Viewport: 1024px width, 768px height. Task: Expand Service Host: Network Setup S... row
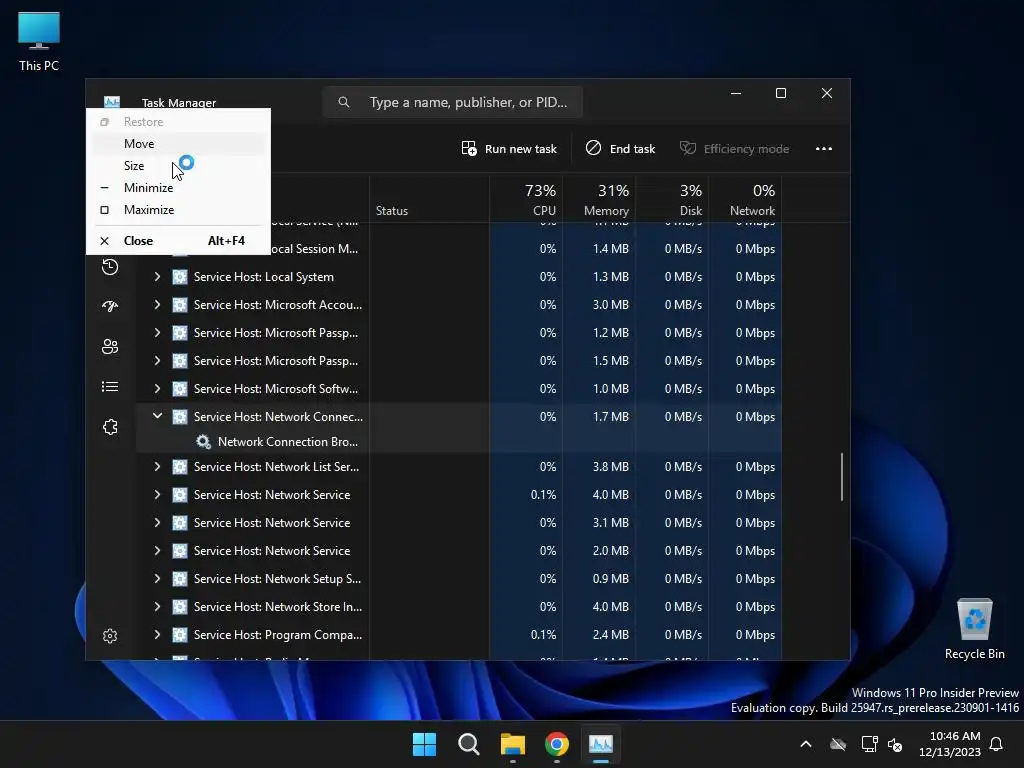click(x=157, y=579)
